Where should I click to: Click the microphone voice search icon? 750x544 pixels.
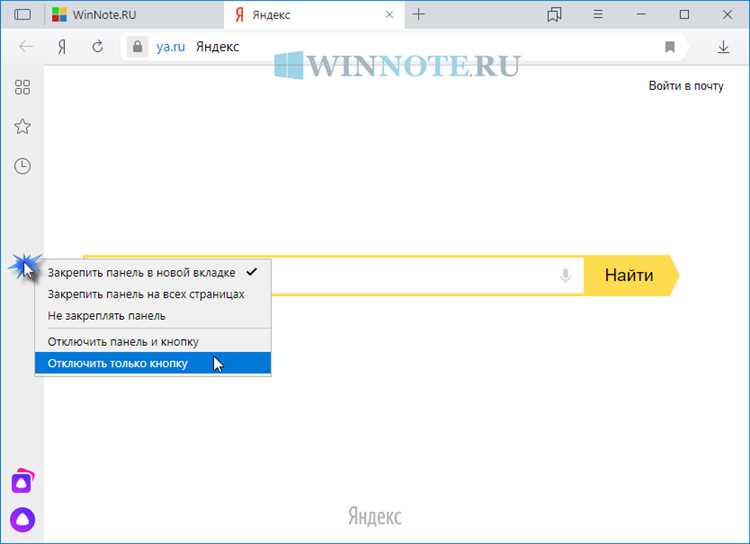pyautogui.click(x=566, y=276)
